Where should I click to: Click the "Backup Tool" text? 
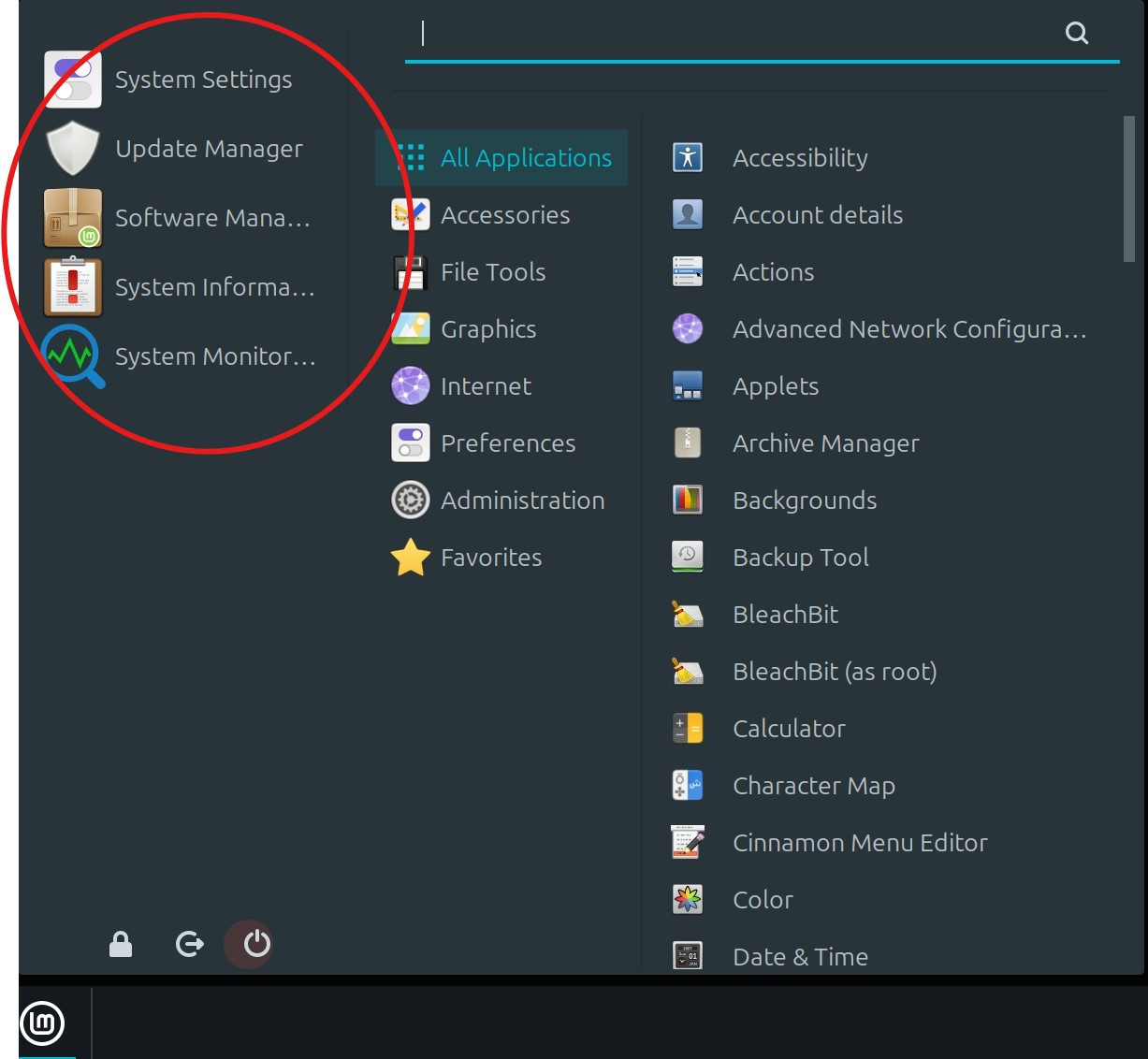pyautogui.click(x=801, y=558)
